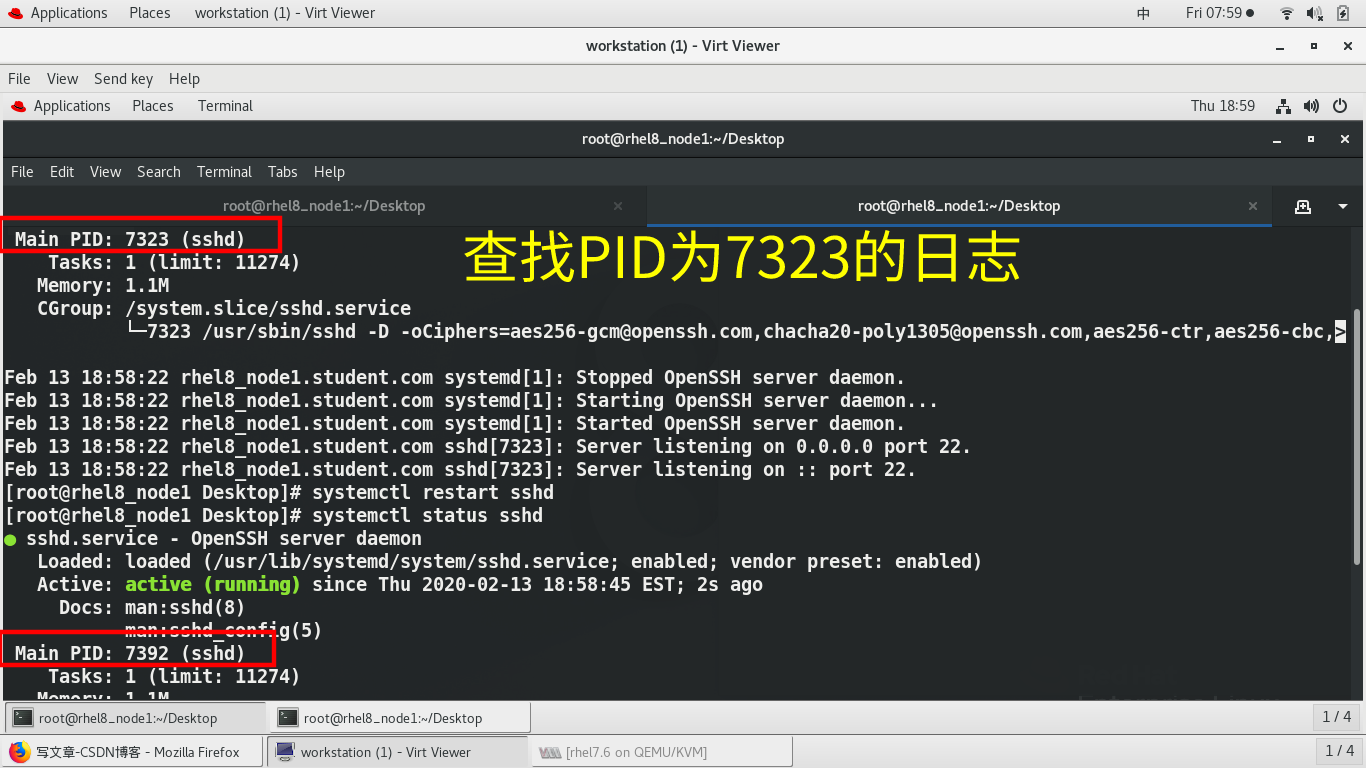The image size is (1366, 768).
Task: Open the terminal tab list dropdown arrow
Action: (x=1342, y=206)
